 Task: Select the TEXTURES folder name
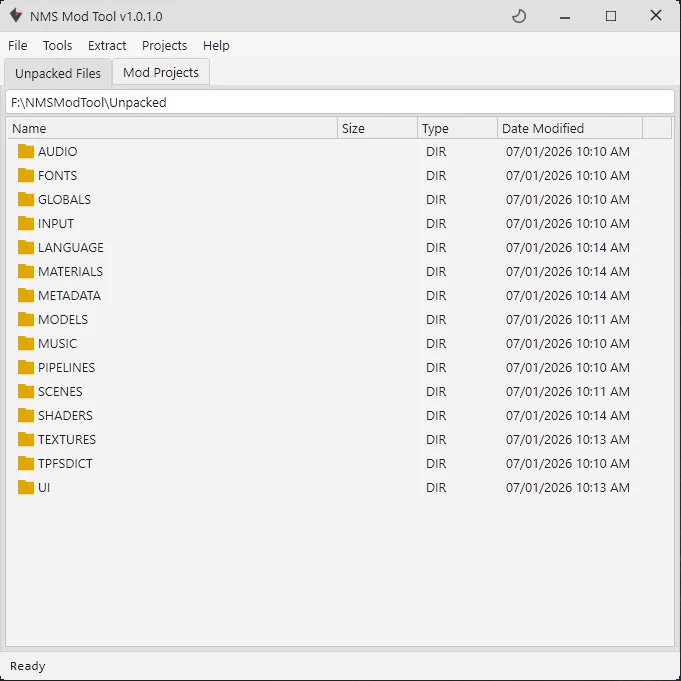[x=67, y=439]
